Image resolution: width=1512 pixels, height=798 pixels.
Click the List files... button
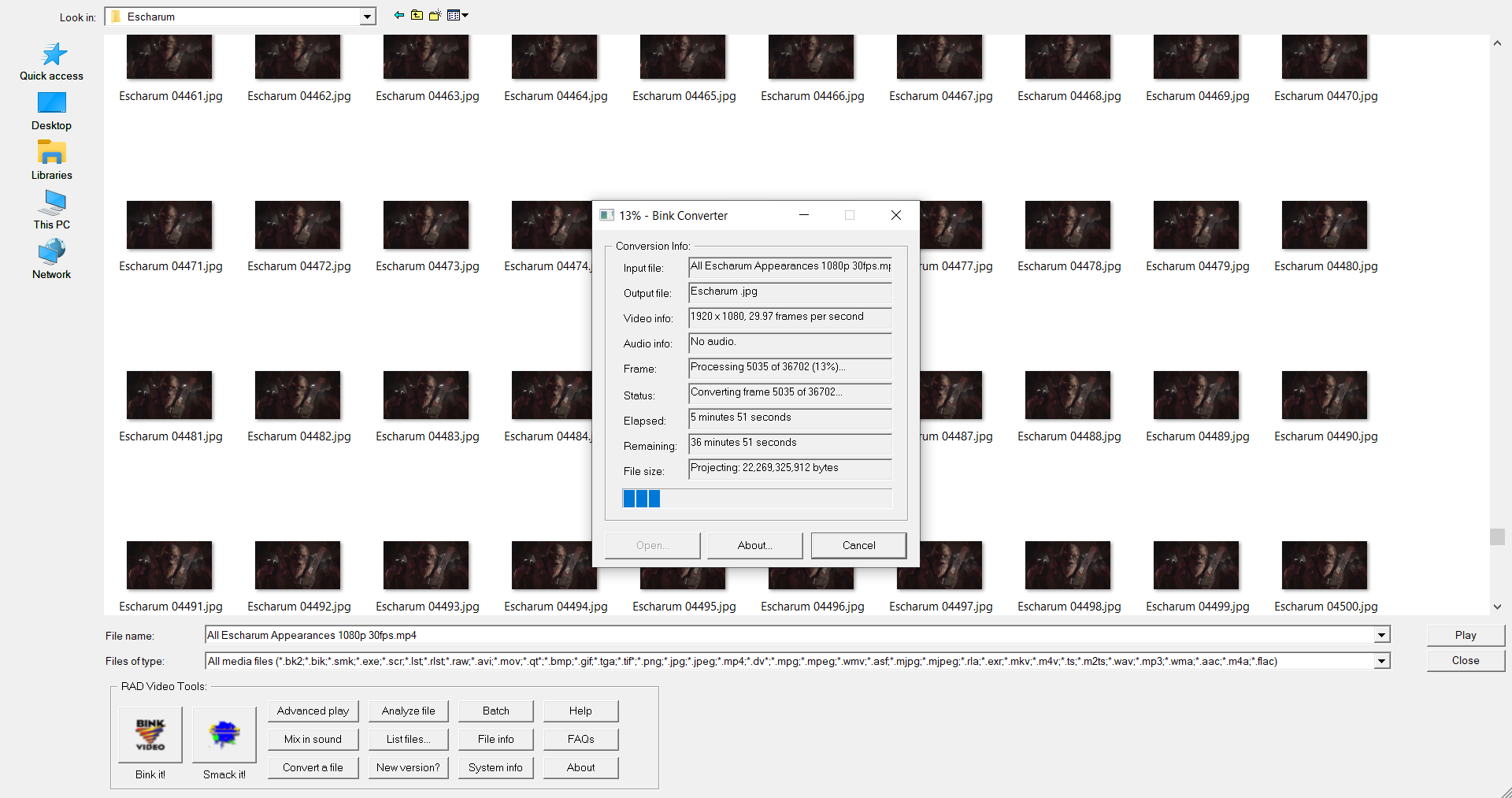[408, 739]
